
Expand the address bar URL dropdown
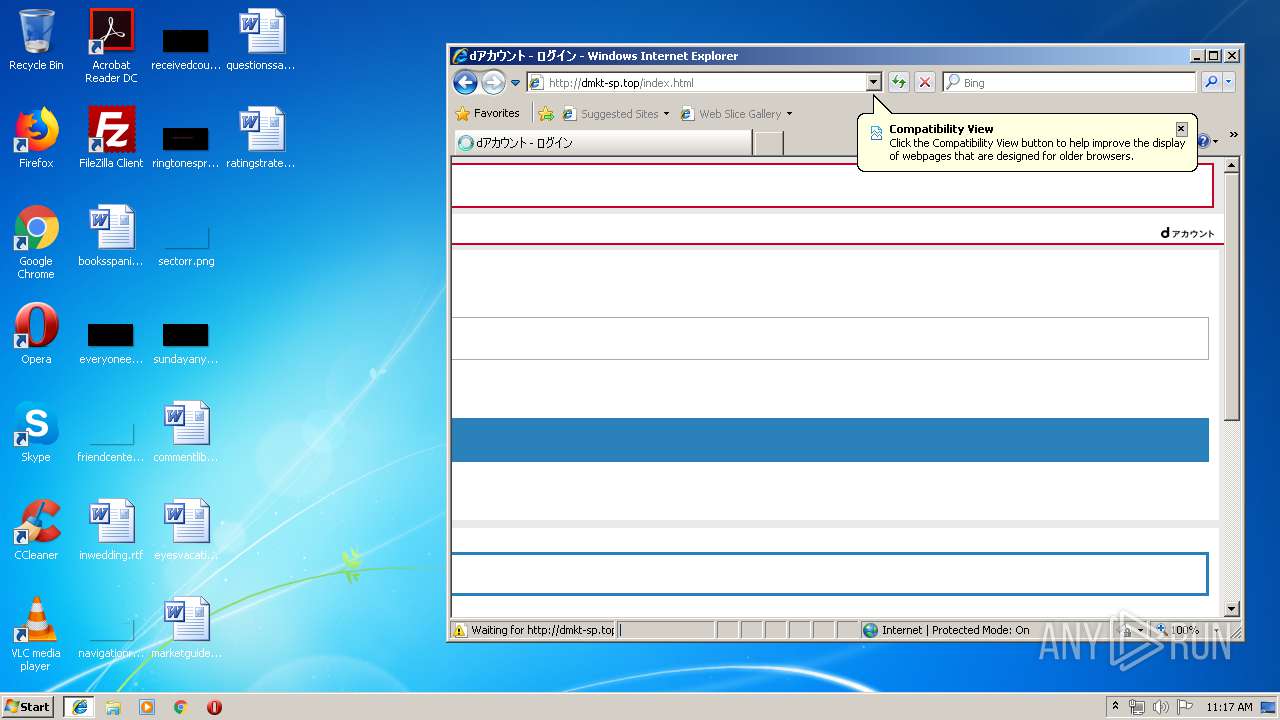pyautogui.click(x=873, y=82)
